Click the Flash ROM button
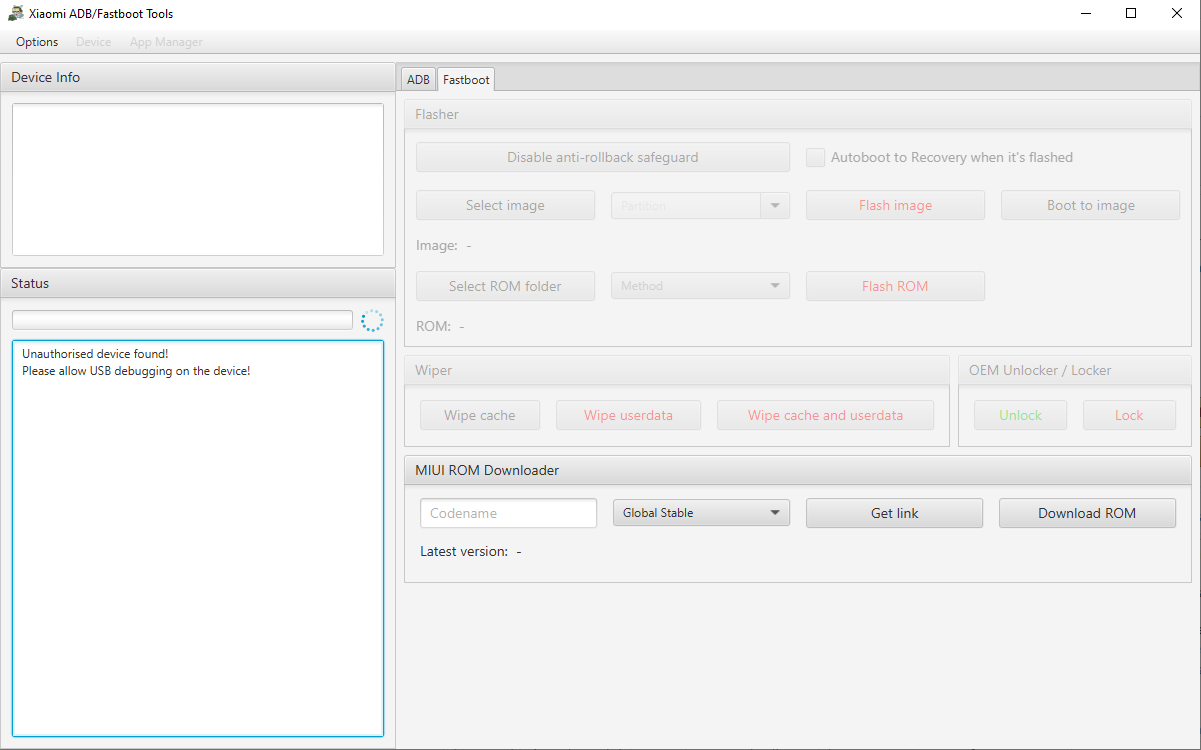This screenshot has height=750, width=1201. 895,286
